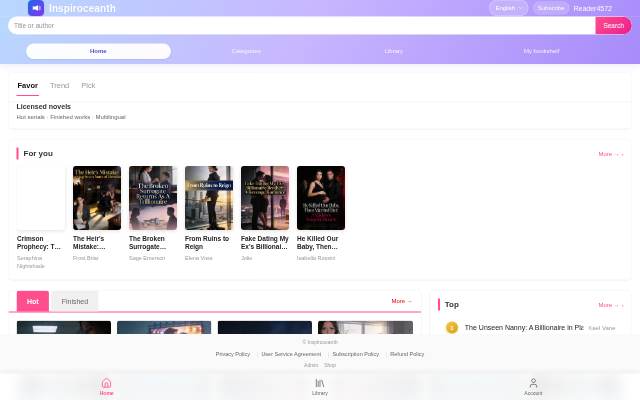Screen dimensions: 640x400
Task: Open The Unseen Nanny top-ranked entry
Action: click(524, 328)
